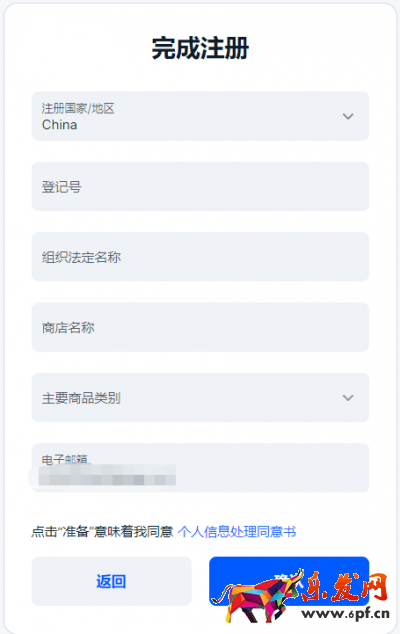The height and width of the screenshot is (634, 400).
Task: Click into the 电子邮箱 email field
Action: tap(200, 468)
